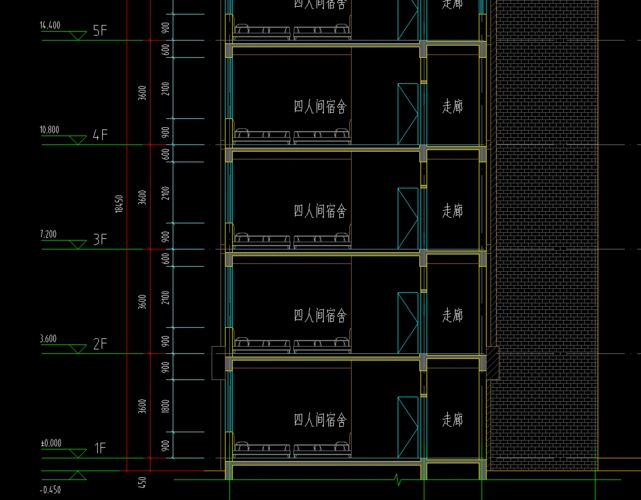641x500 pixels.
Task: Pick the 7.200 elevation text
Action: click(x=48, y=234)
